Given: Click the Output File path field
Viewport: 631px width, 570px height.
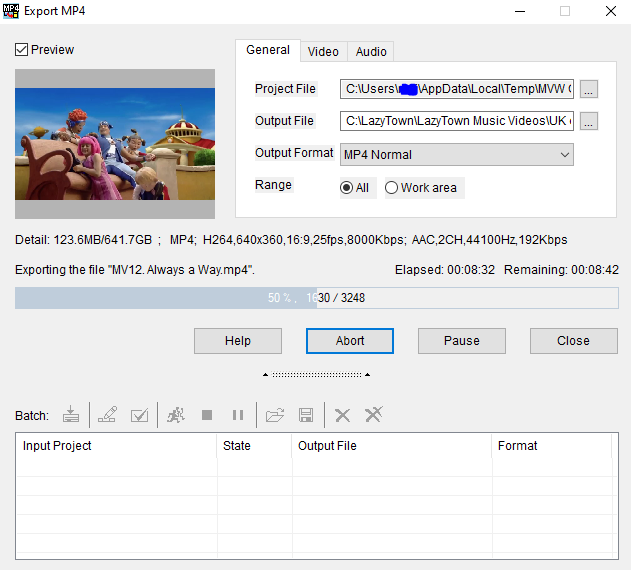Looking at the screenshot, I should pyautogui.click(x=457, y=121).
